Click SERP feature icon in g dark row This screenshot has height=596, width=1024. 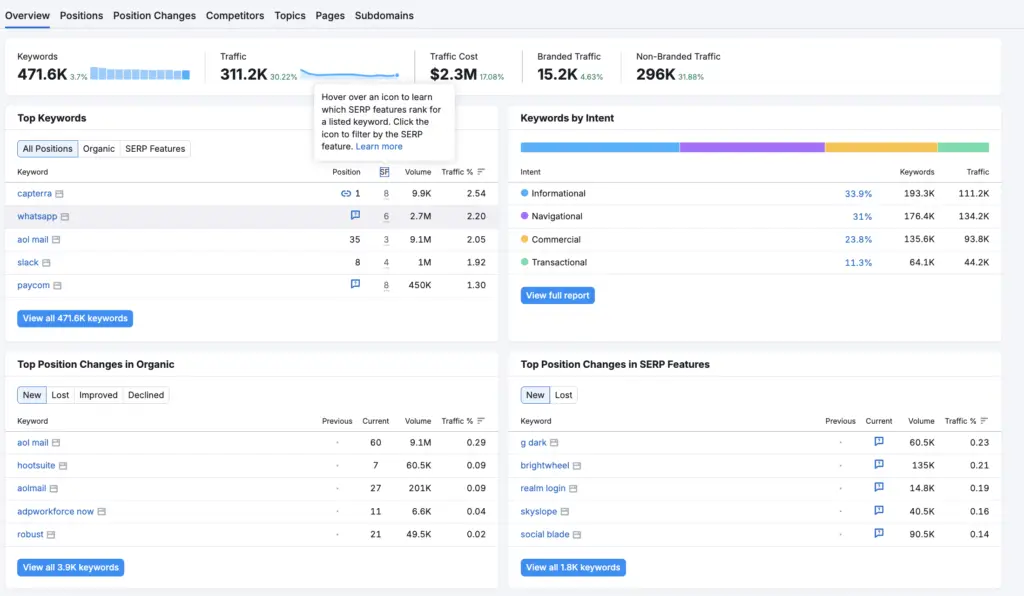point(879,441)
